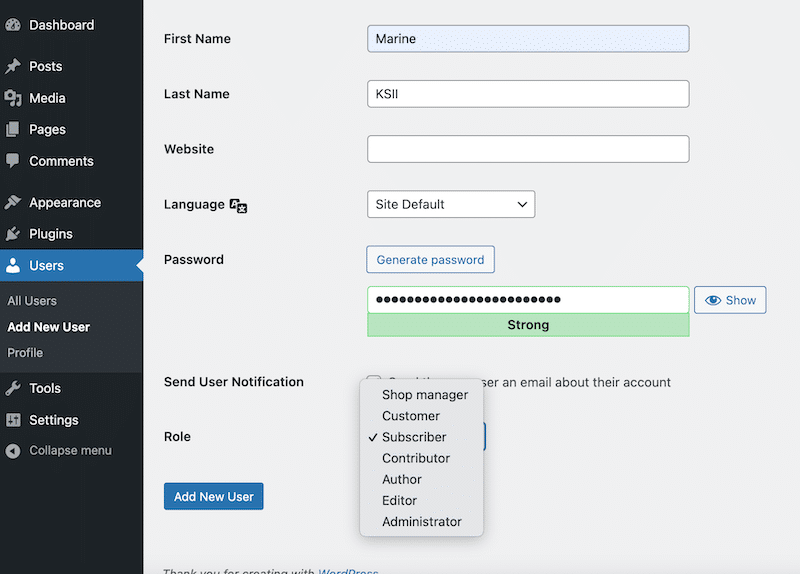Click the Users person icon
This screenshot has width=800, height=574.
pos(13,265)
